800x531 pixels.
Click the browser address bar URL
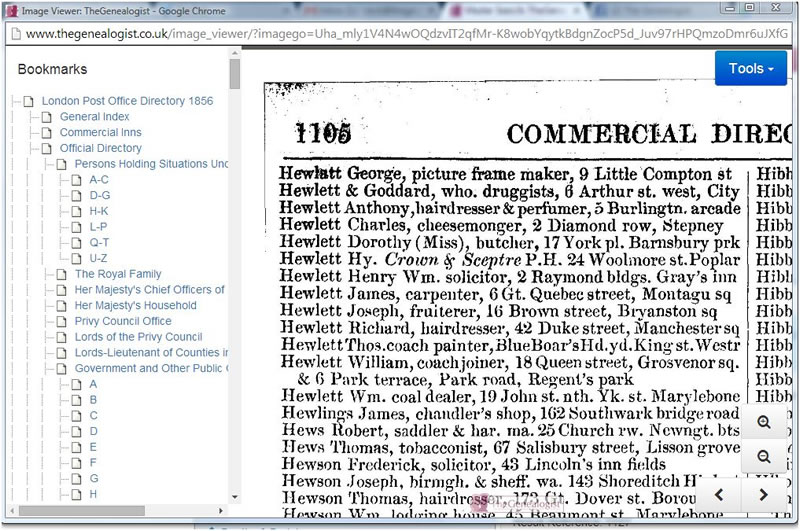pos(407,34)
